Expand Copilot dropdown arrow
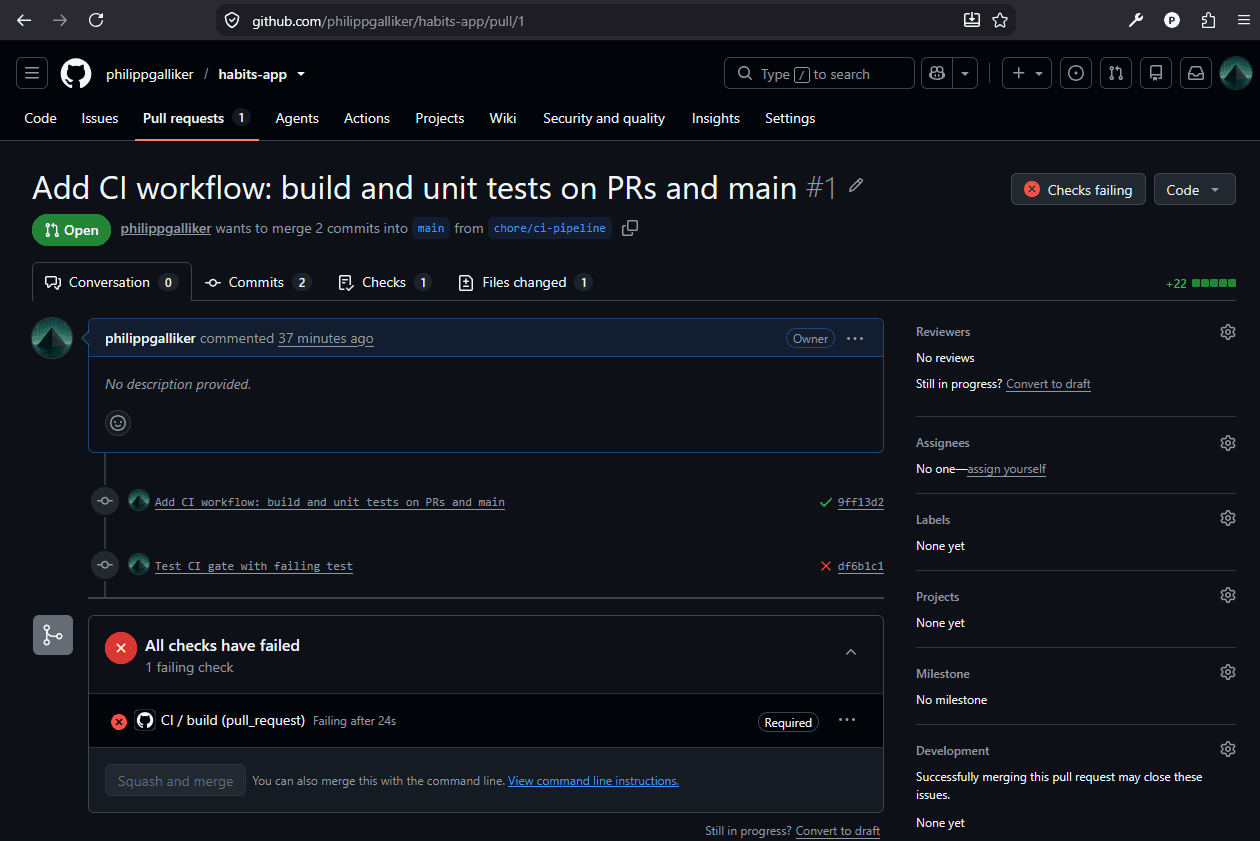The height and width of the screenshot is (841, 1260). tap(965, 73)
